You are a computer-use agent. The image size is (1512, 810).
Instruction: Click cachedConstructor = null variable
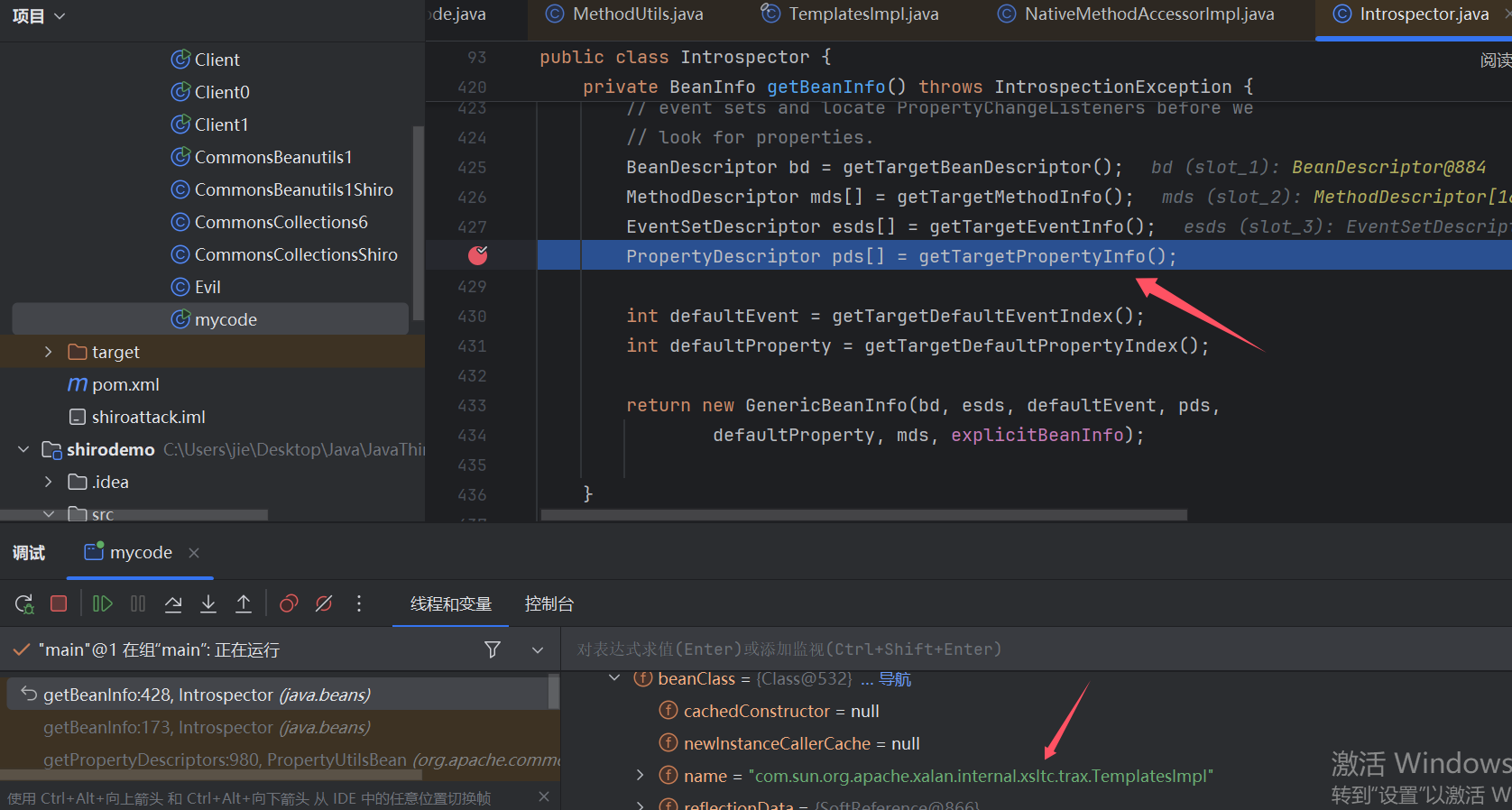click(x=781, y=711)
